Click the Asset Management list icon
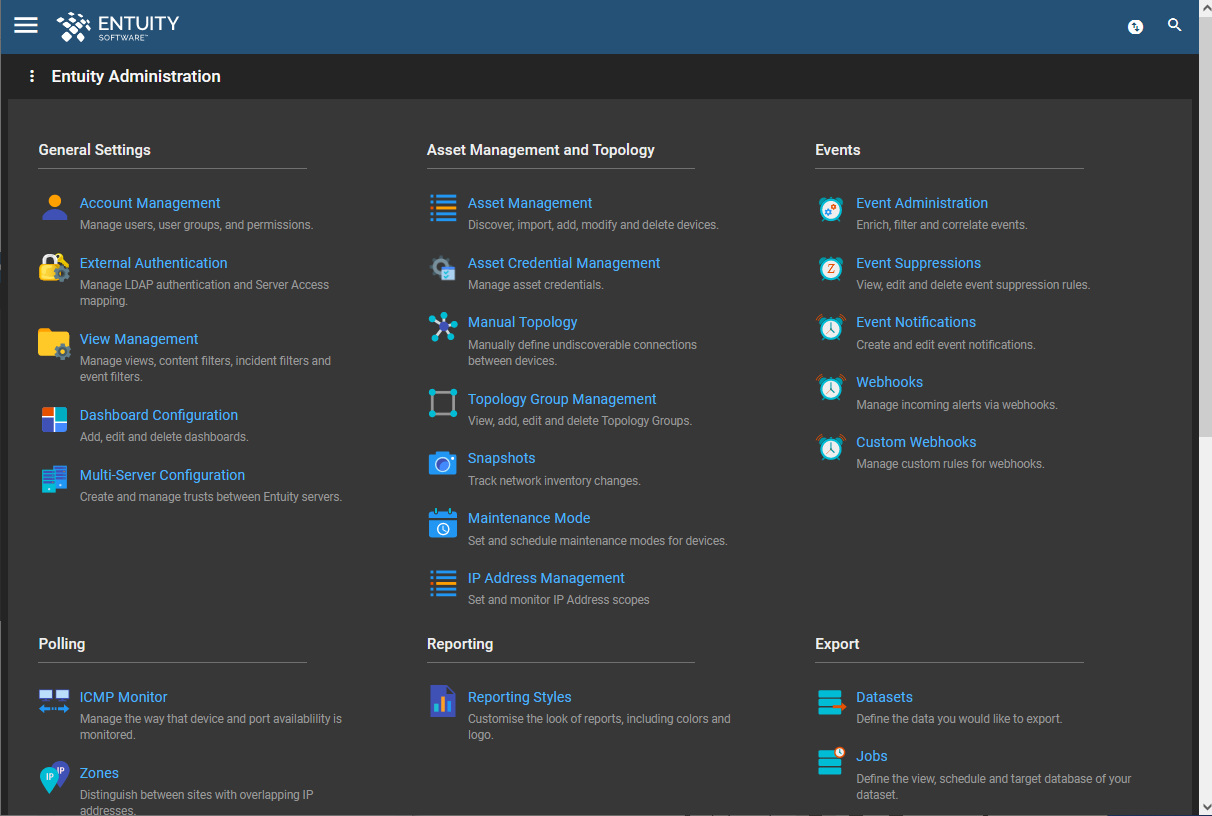 point(443,207)
